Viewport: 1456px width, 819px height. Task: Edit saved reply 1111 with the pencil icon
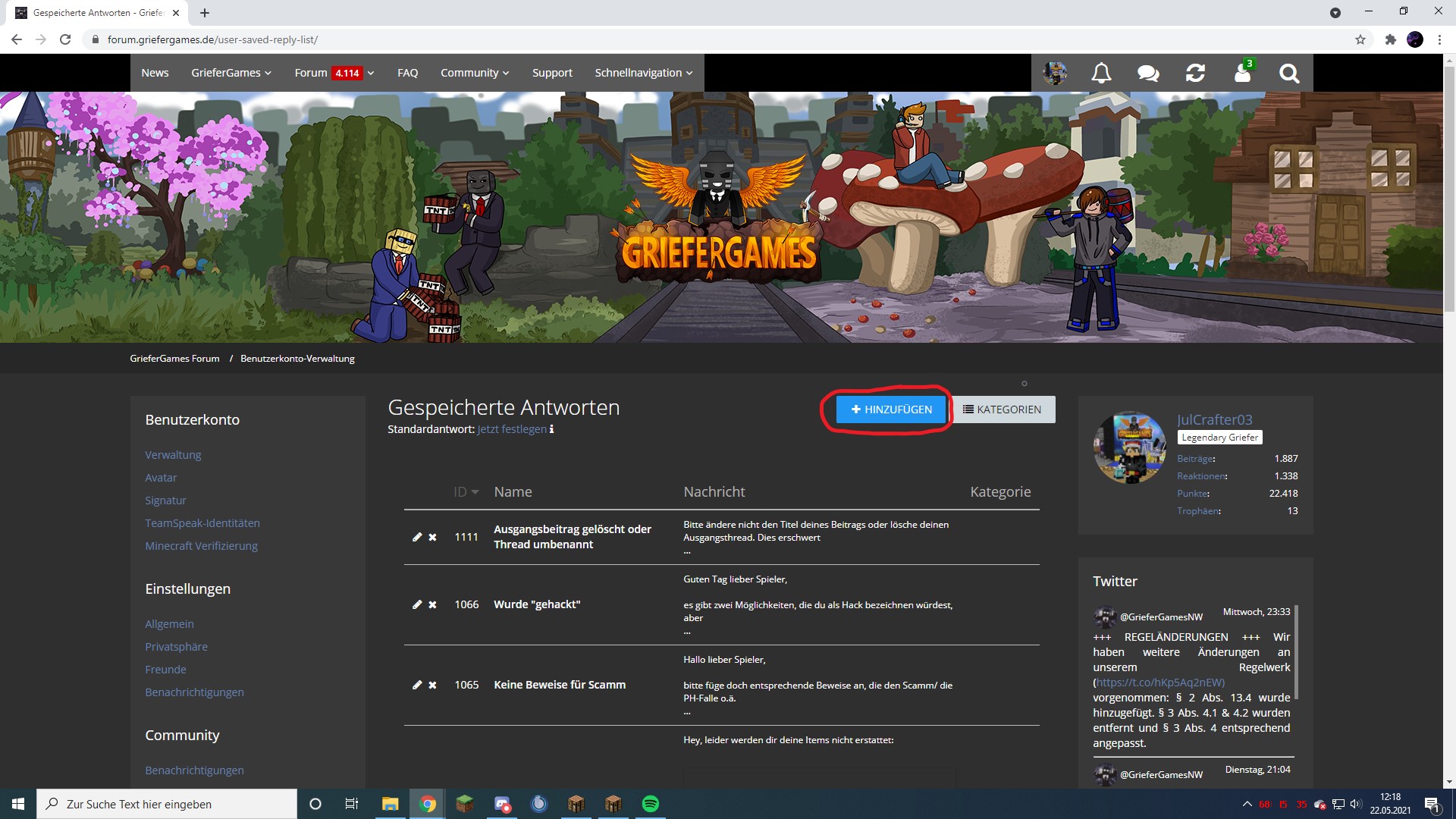click(416, 537)
